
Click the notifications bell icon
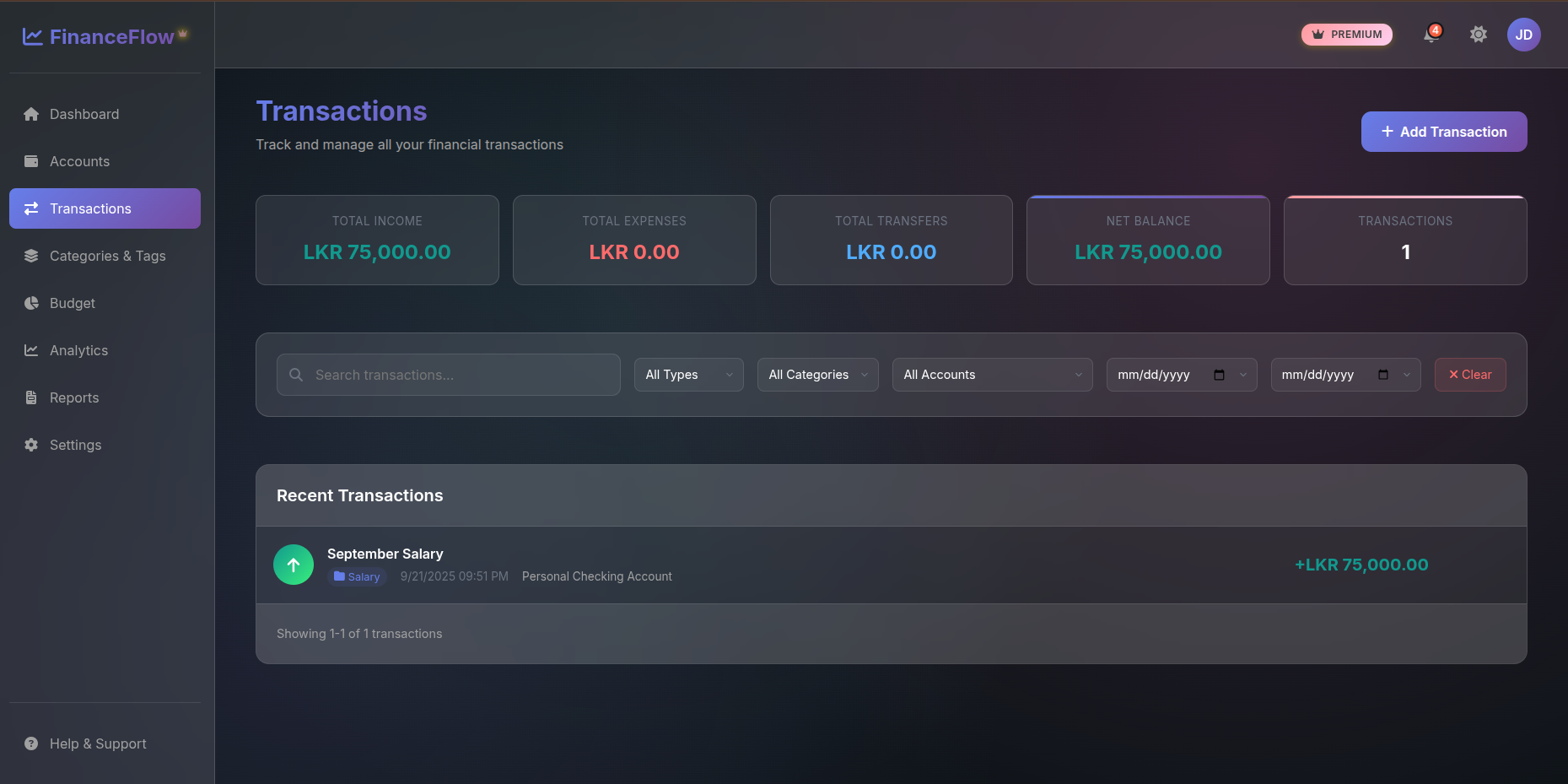[x=1431, y=35]
